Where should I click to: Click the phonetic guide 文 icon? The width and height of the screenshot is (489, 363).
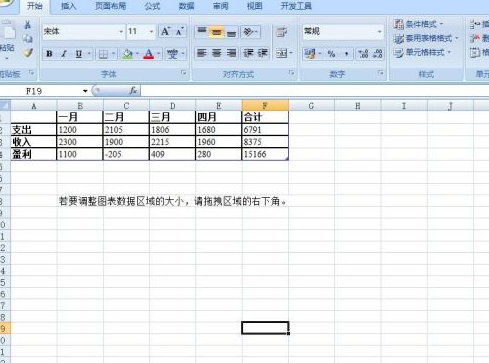coord(172,54)
